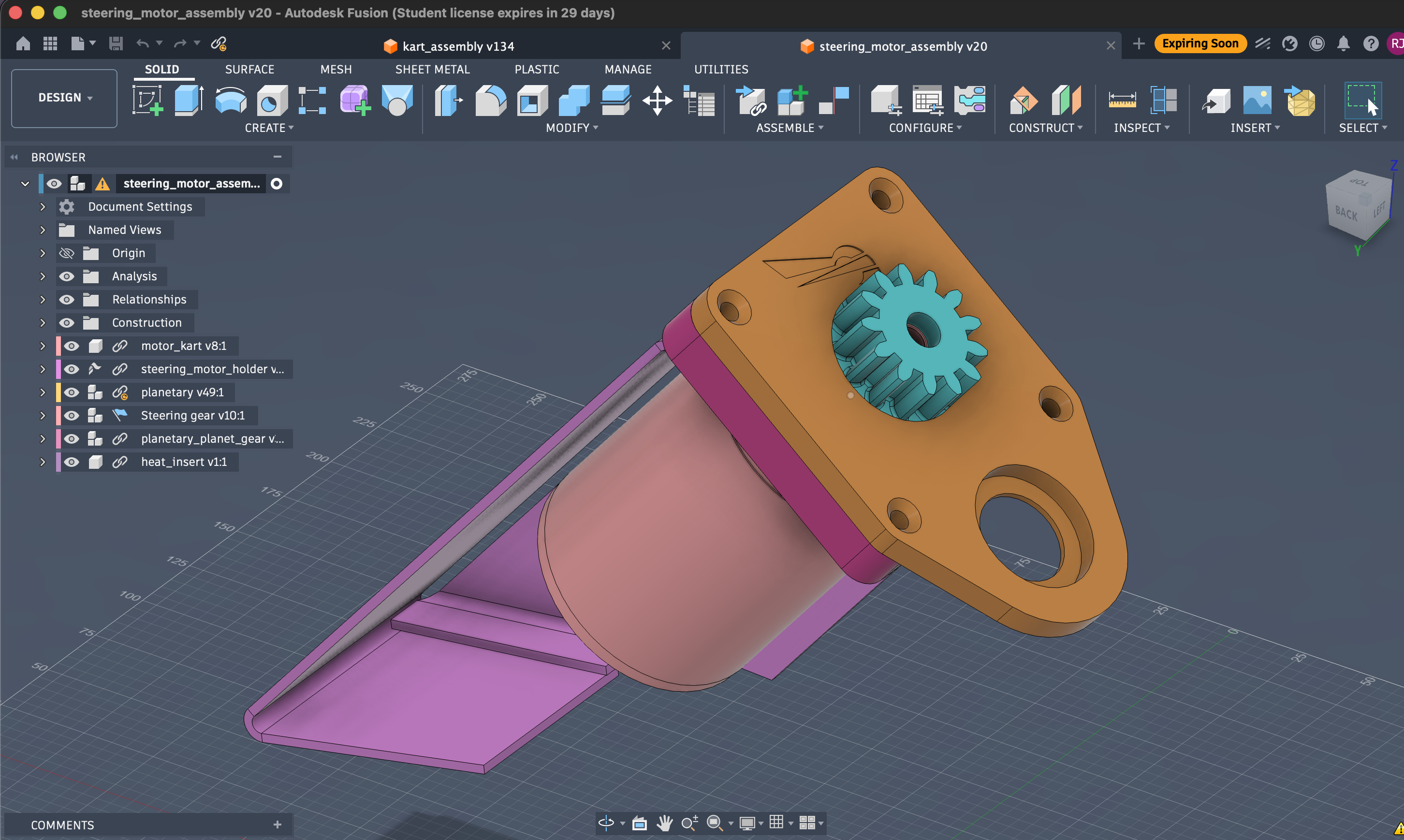The height and width of the screenshot is (840, 1404).
Task: Toggle visibility of planetary v49:1
Action: [72, 392]
